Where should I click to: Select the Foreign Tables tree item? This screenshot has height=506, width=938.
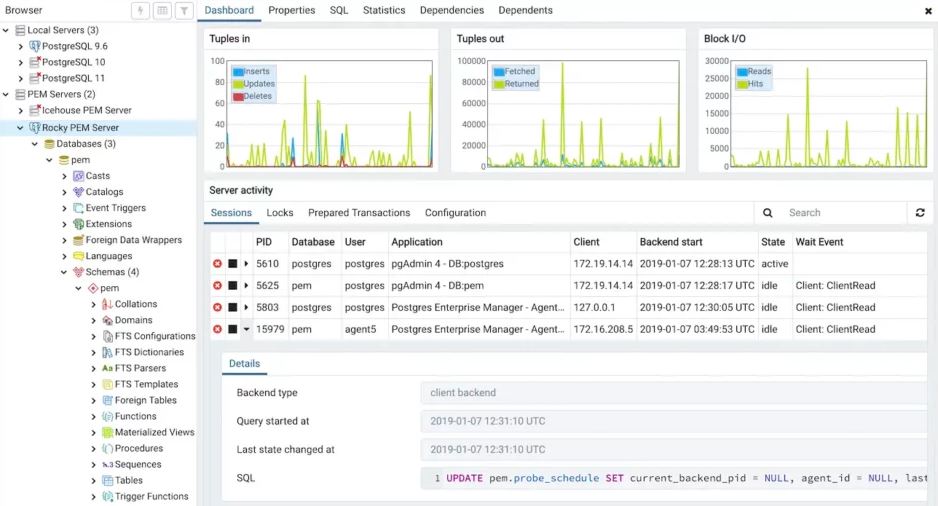145,400
